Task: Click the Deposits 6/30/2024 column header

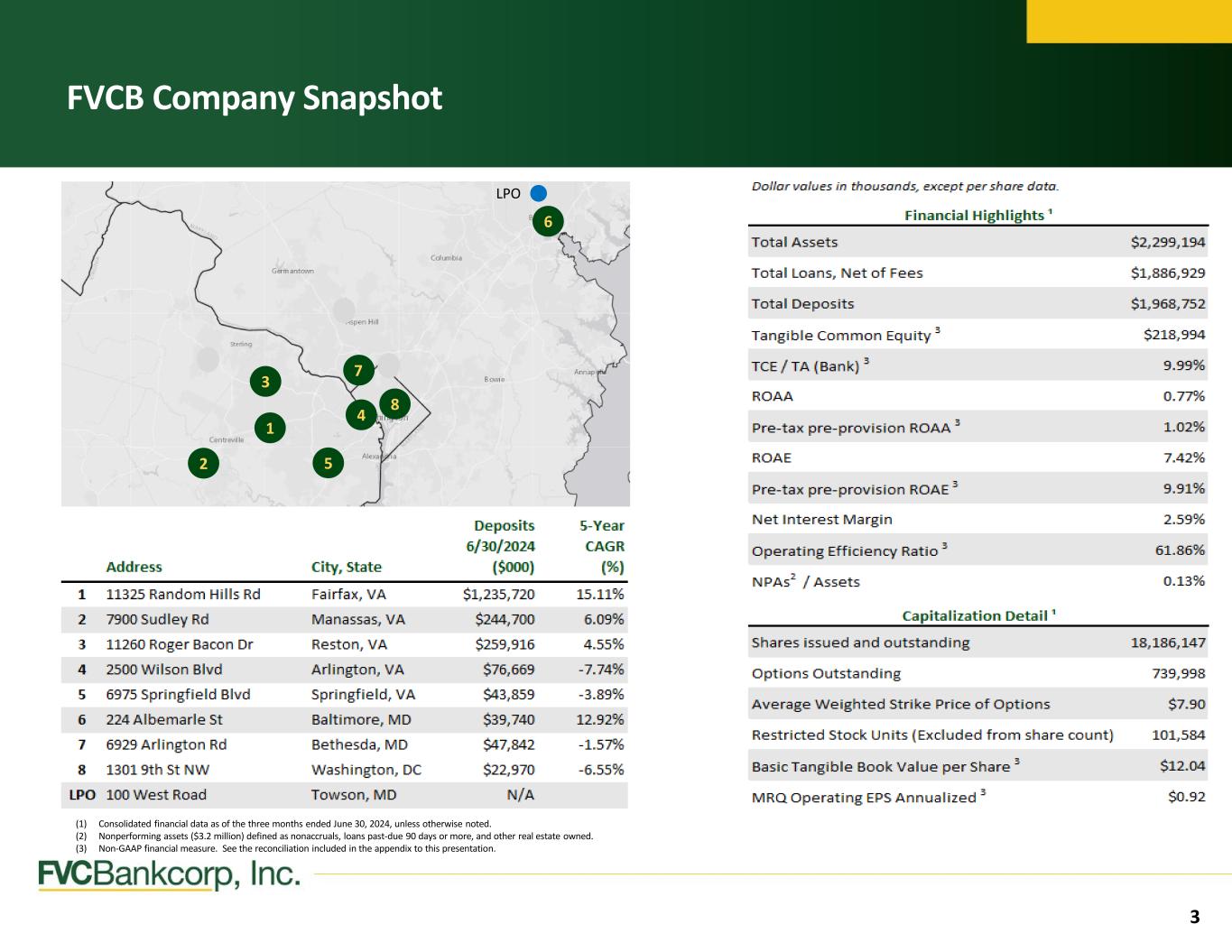Action: 503,546
